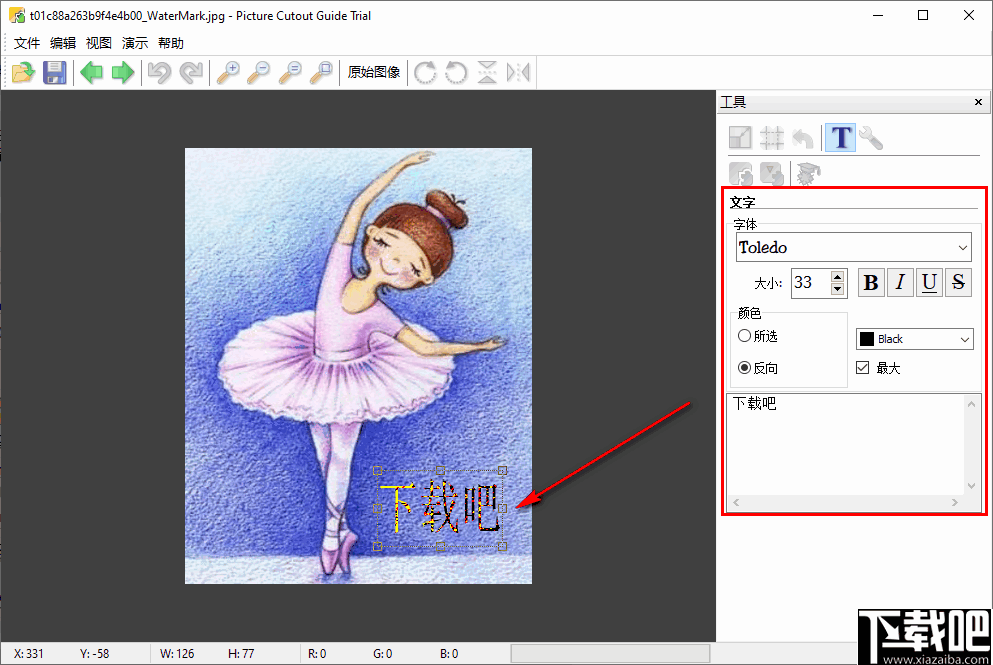Flip the image horizontally
Screen dimensions: 993x665
518,72
